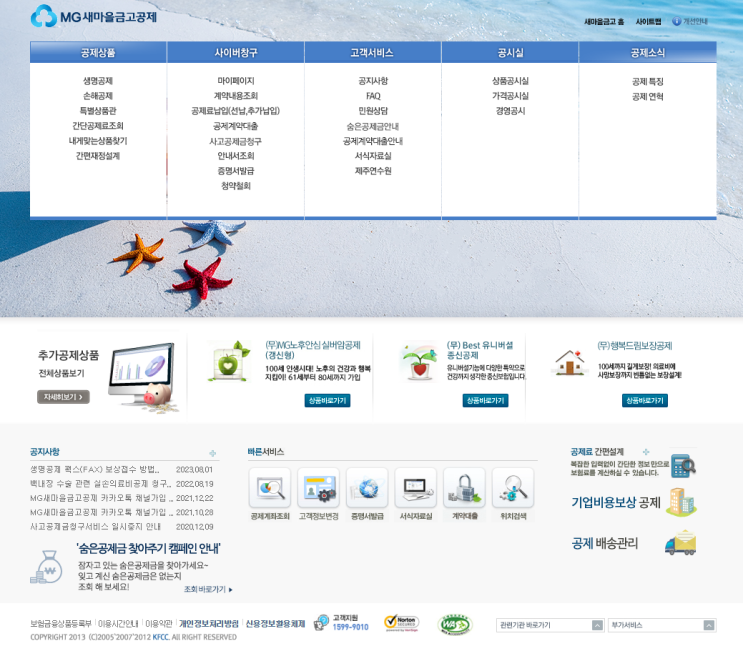Click 마이페이지 in the 사이버창구 menu
This screenshot has width=743, height=656.
[236, 81]
